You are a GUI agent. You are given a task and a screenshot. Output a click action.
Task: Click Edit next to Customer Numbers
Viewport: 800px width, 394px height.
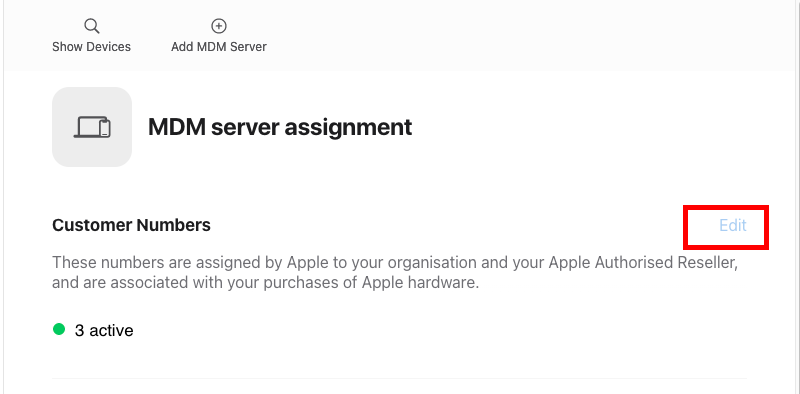(733, 225)
